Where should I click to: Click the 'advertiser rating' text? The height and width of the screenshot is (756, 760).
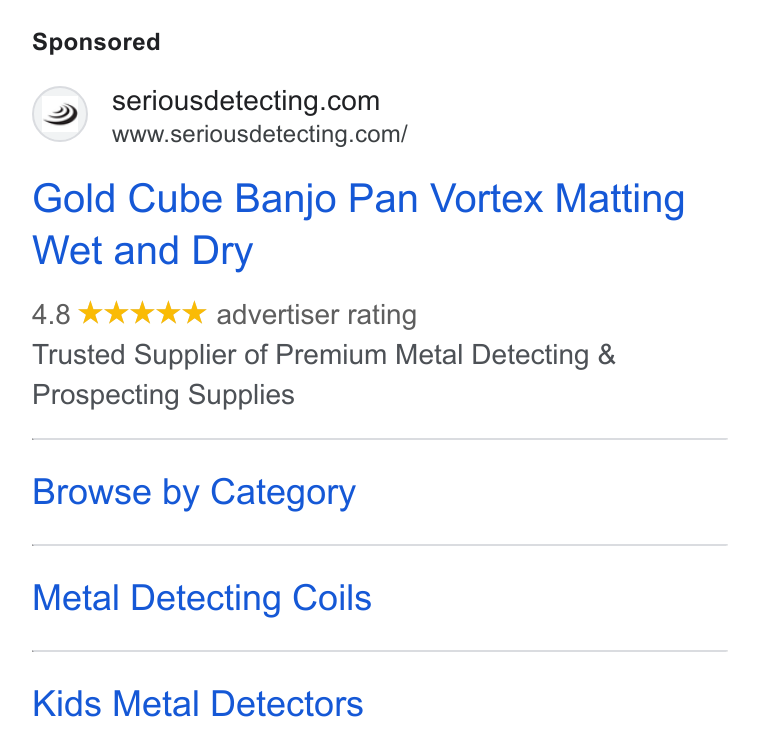point(317,315)
